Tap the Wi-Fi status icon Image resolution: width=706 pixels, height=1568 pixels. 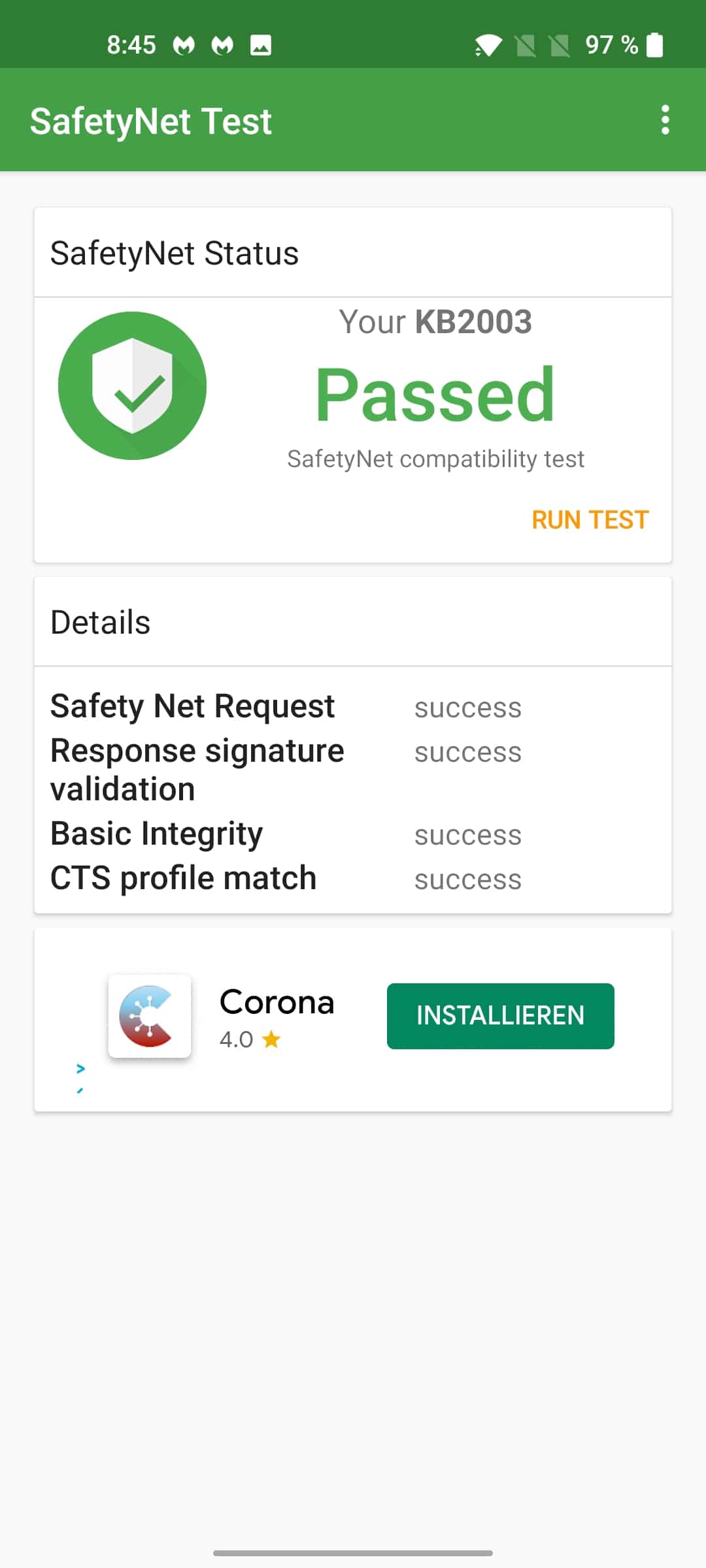[x=488, y=45]
